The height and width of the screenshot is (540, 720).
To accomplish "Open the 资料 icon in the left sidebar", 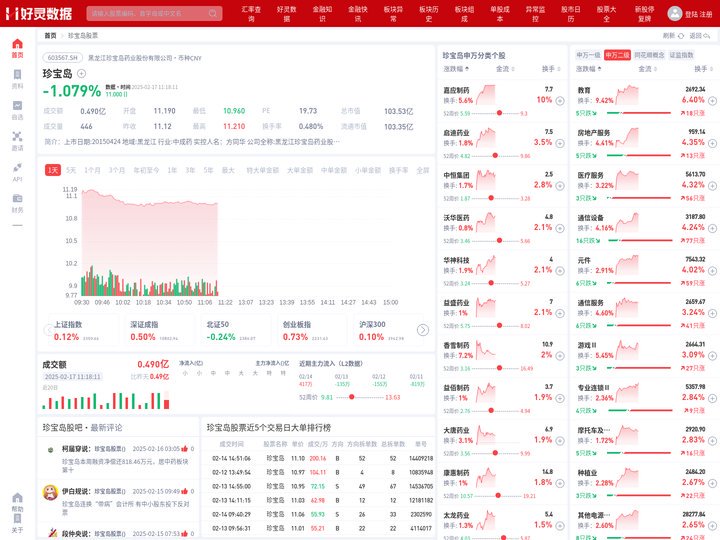I will pyautogui.click(x=17, y=75).
